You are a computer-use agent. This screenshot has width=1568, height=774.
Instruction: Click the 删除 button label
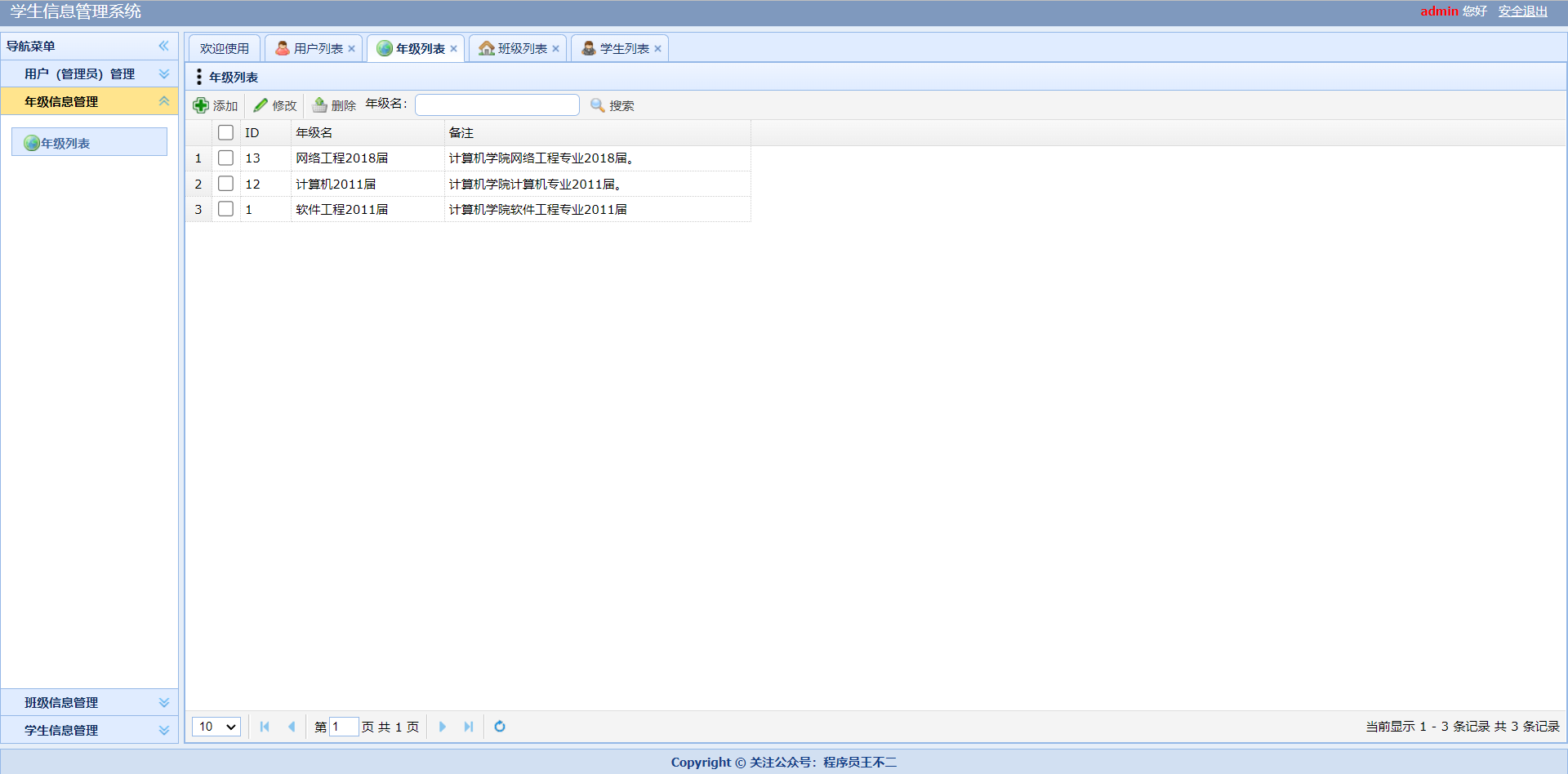344,106
